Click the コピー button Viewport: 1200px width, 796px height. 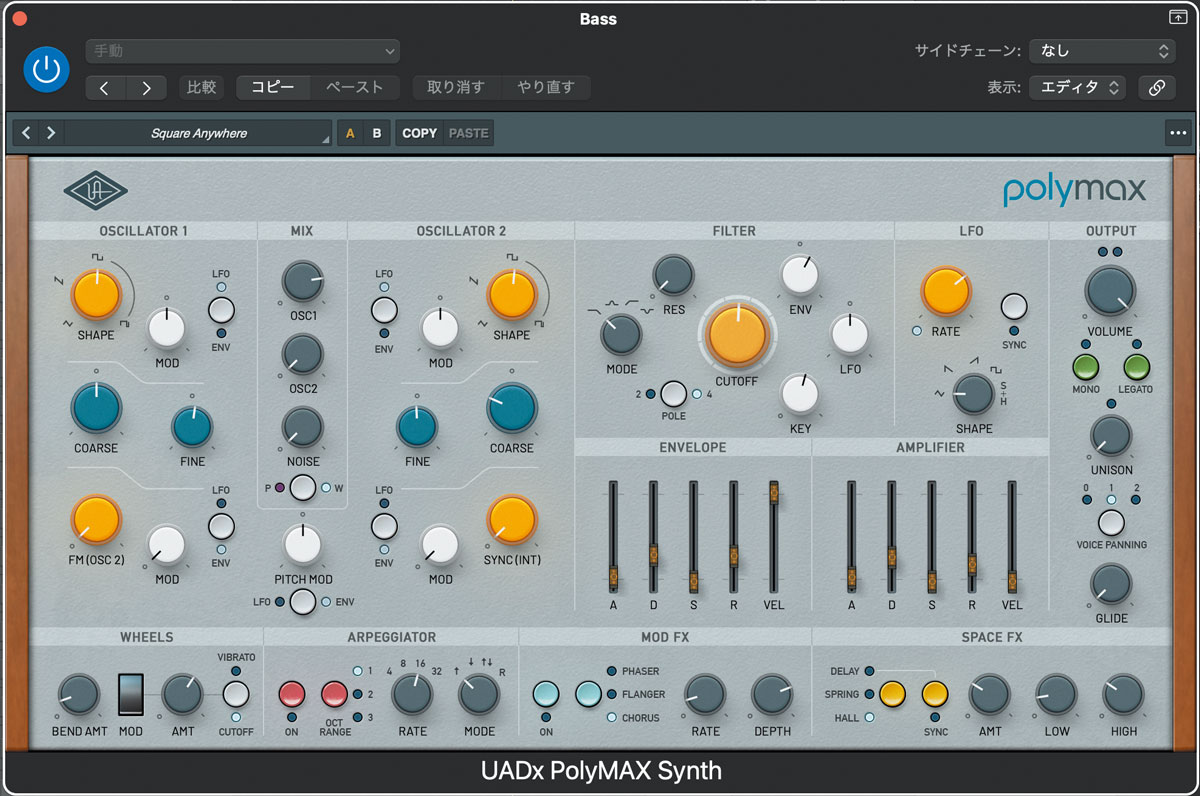point(273,88)
